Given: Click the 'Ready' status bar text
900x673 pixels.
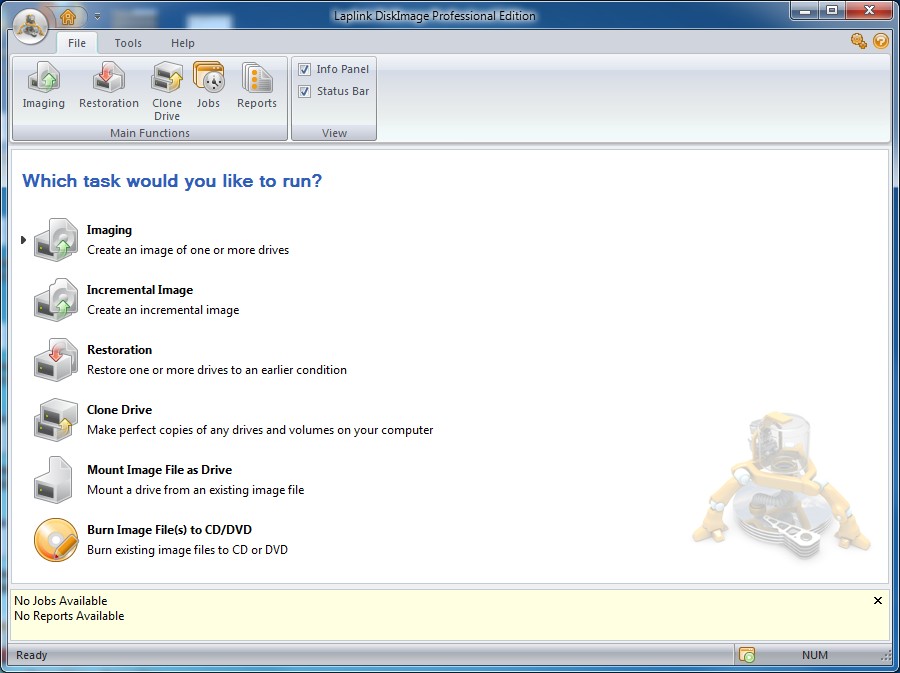Looking at the screenshot, I should coord(32,655).
